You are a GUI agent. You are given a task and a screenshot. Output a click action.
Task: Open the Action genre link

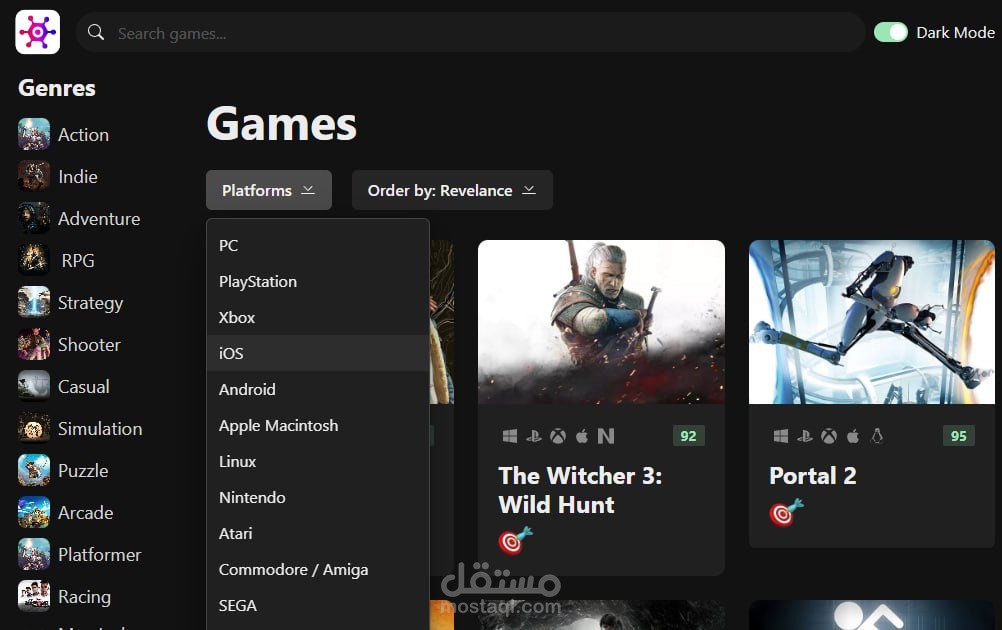tap(83, 135)
